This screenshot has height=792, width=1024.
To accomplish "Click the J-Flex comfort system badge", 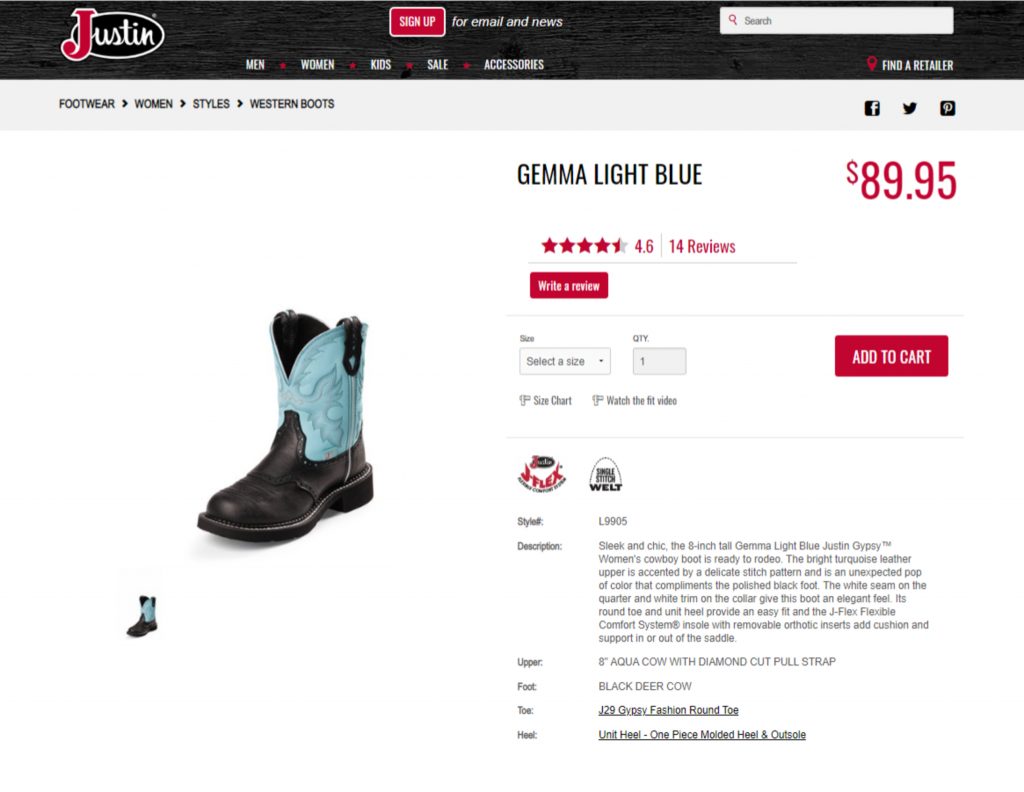I will coord(541,474).
